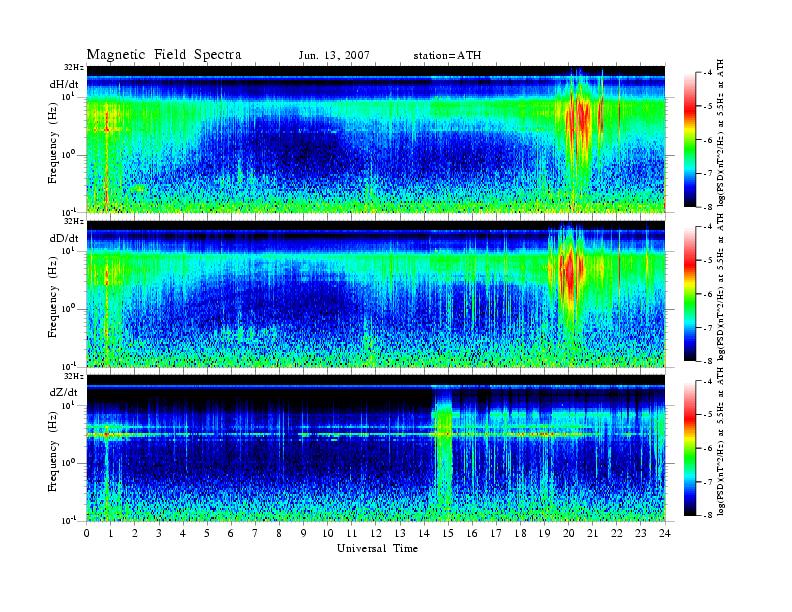The image size is (792, 612).
Task: Click the -6 tick of the dH/dt color scale
Action: (x=708, y=140)
